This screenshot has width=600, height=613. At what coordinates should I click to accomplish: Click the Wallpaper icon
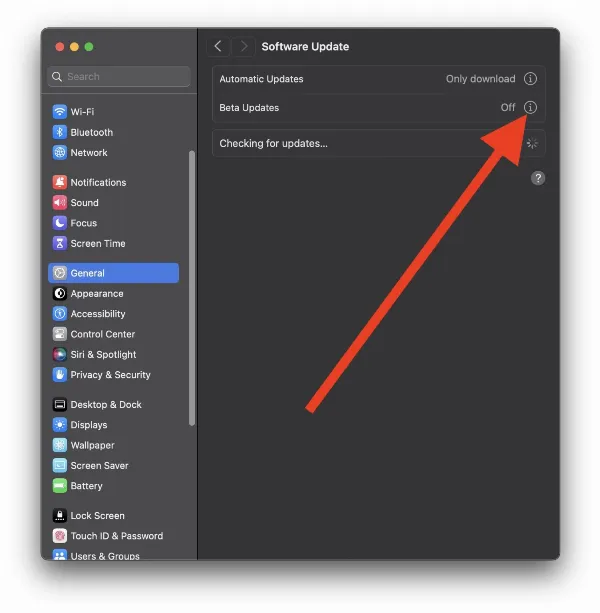(59, 445)
